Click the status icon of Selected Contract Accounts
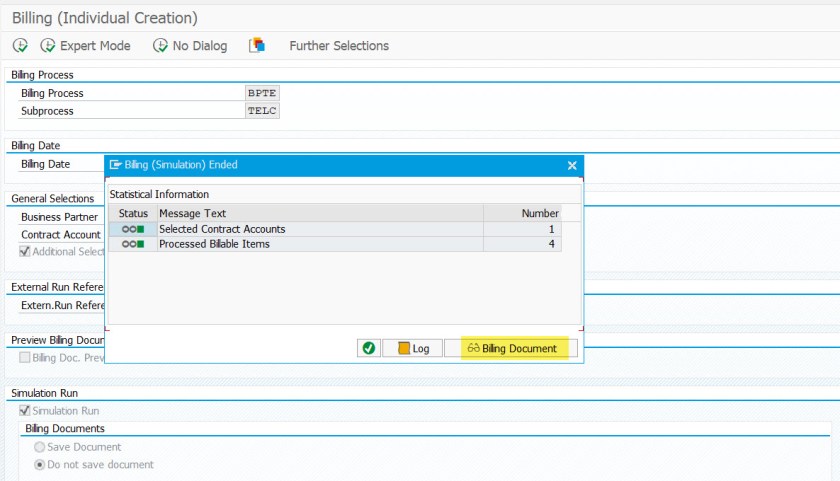 point(133,229)
